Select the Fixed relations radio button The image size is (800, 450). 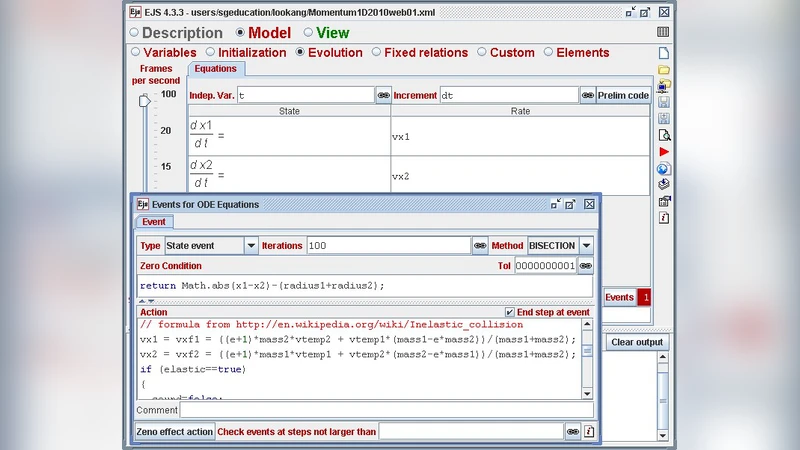tap(376, 52)
